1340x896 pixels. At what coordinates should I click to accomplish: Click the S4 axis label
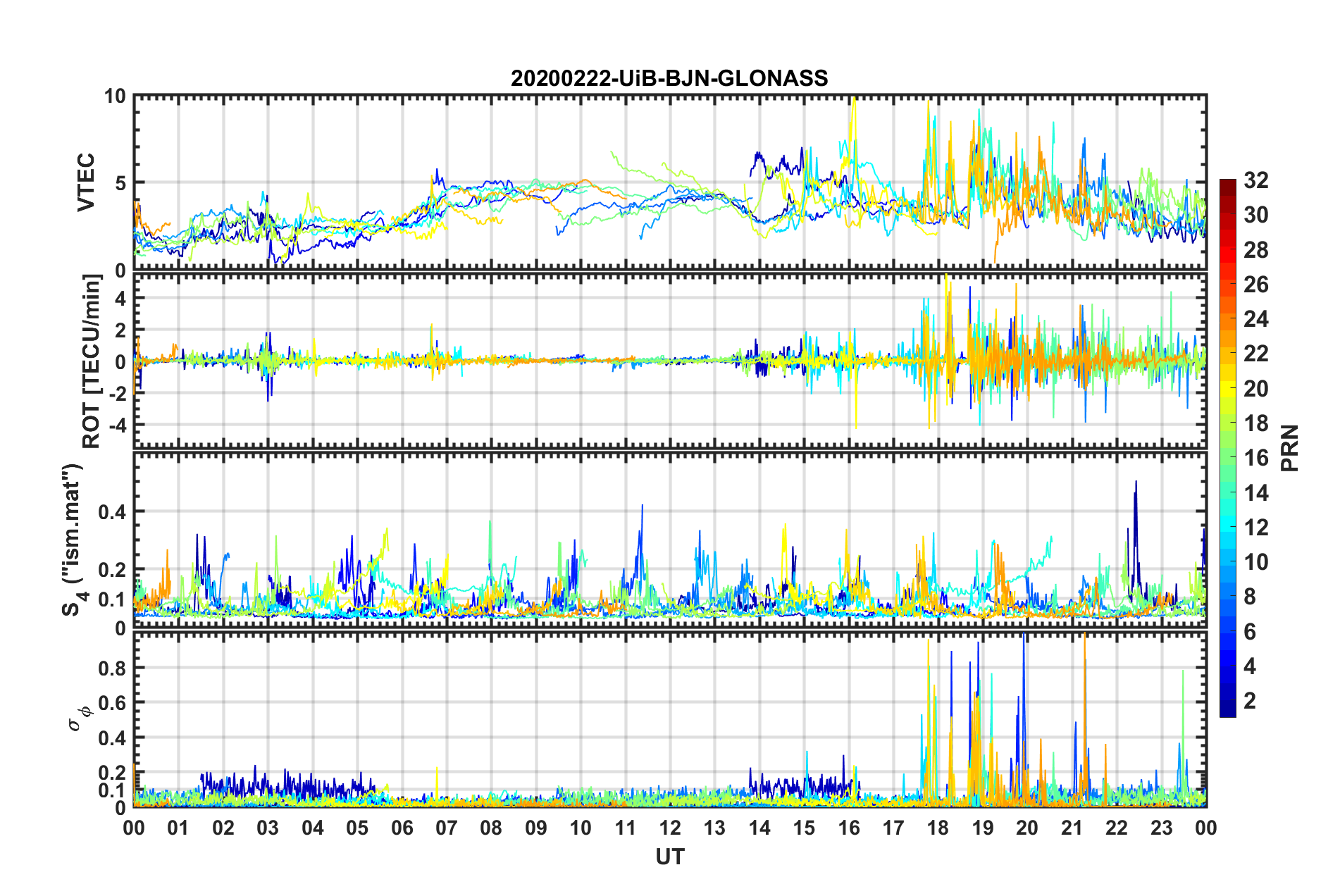(x=73, y=540)
